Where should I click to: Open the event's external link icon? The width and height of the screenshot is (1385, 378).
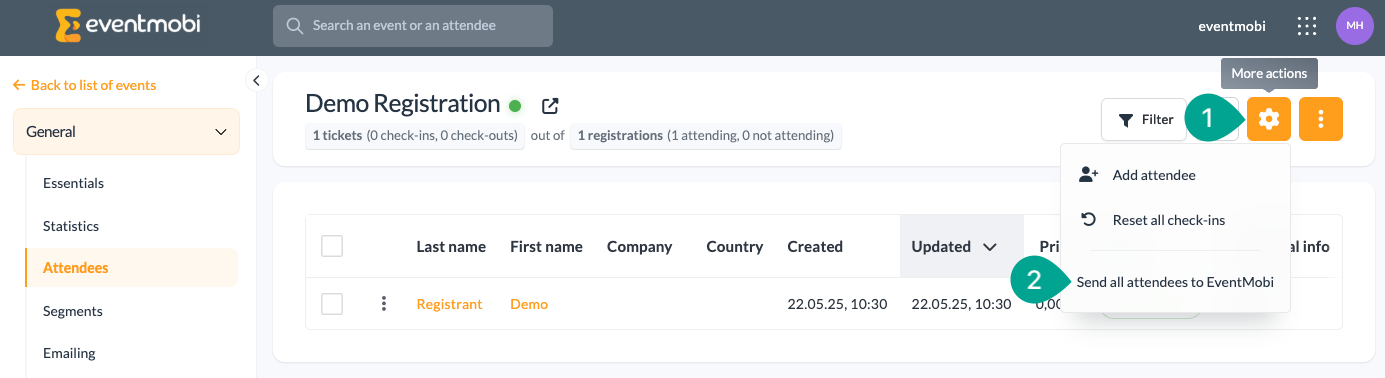pos(550,105)
